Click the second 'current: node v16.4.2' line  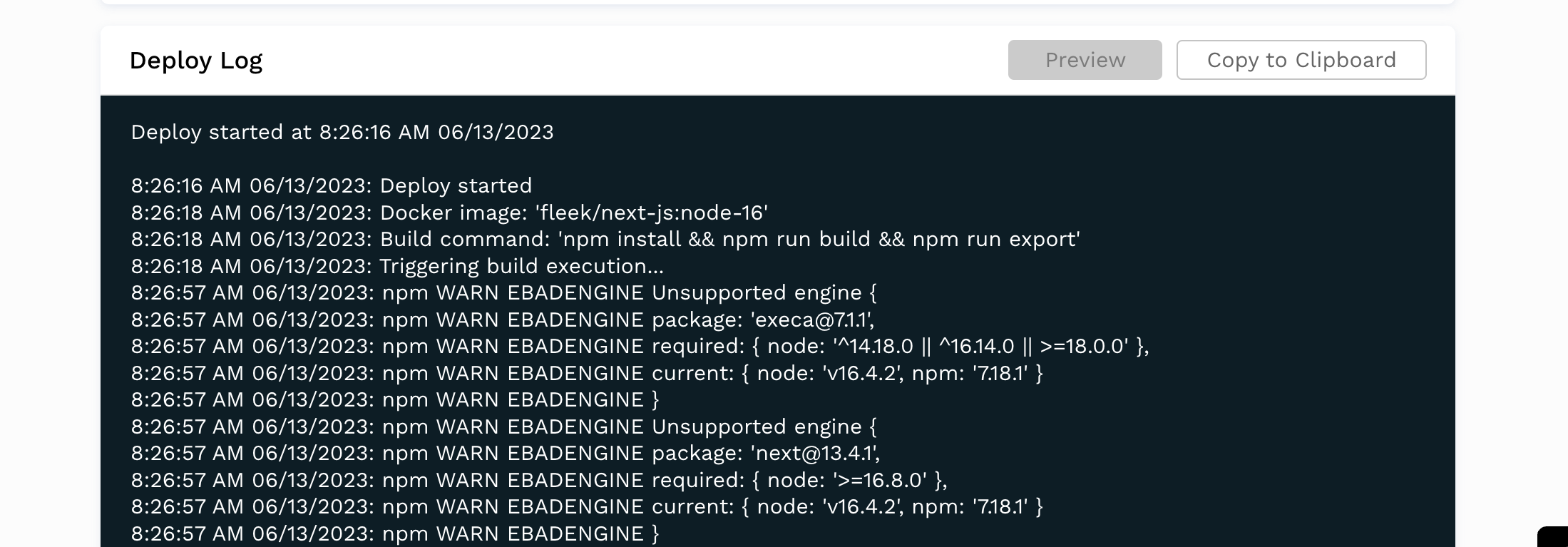click(x=587, y=507)
